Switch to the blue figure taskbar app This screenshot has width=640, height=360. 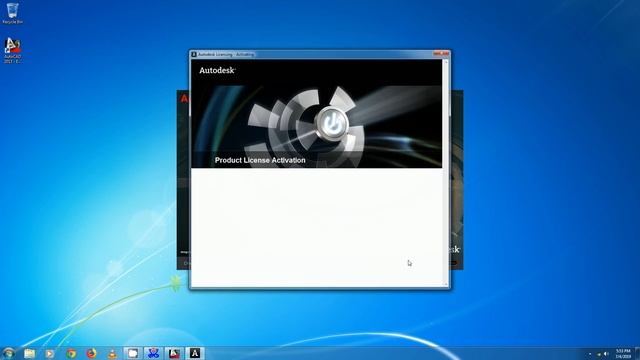tap(153, 353)
